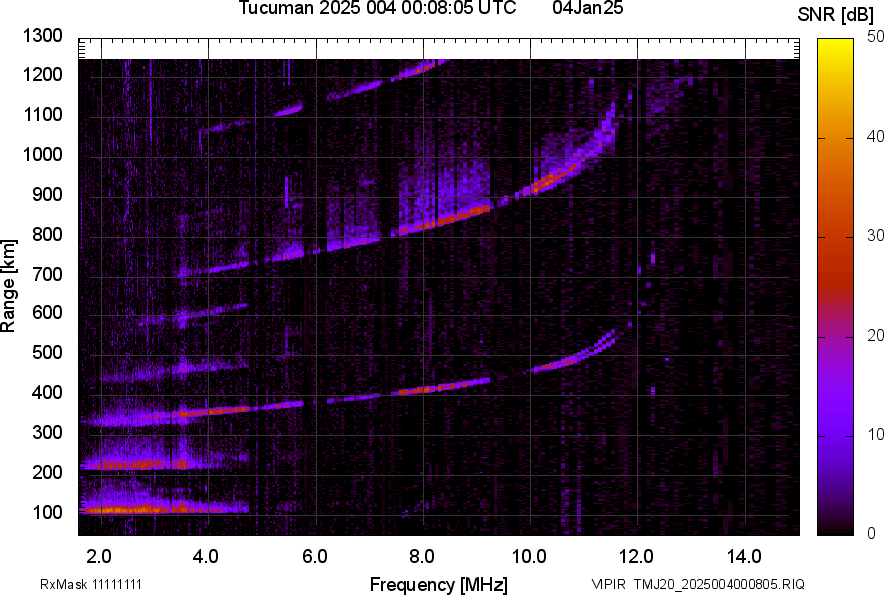884x595 pixels.
Task: Click the 8.0 tick on the frequency axis
Action: [x=421, y=556]
